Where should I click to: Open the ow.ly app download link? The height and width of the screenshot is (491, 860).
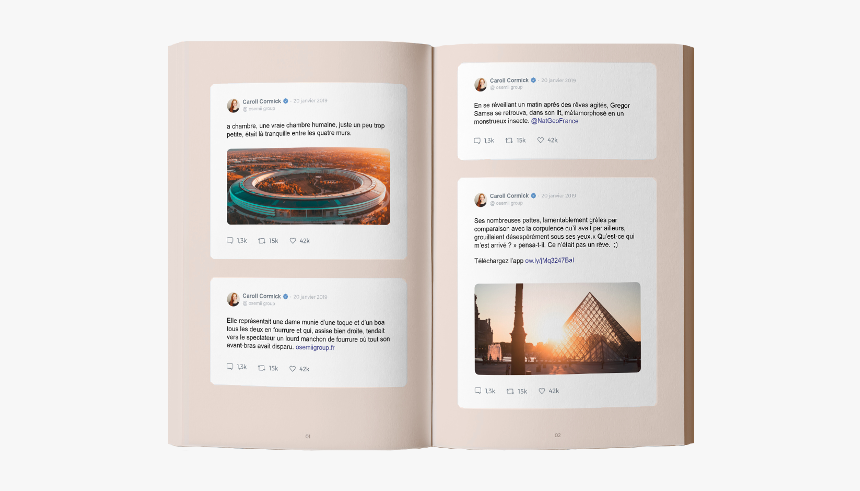pyautogui.click(x=550, y=261)
